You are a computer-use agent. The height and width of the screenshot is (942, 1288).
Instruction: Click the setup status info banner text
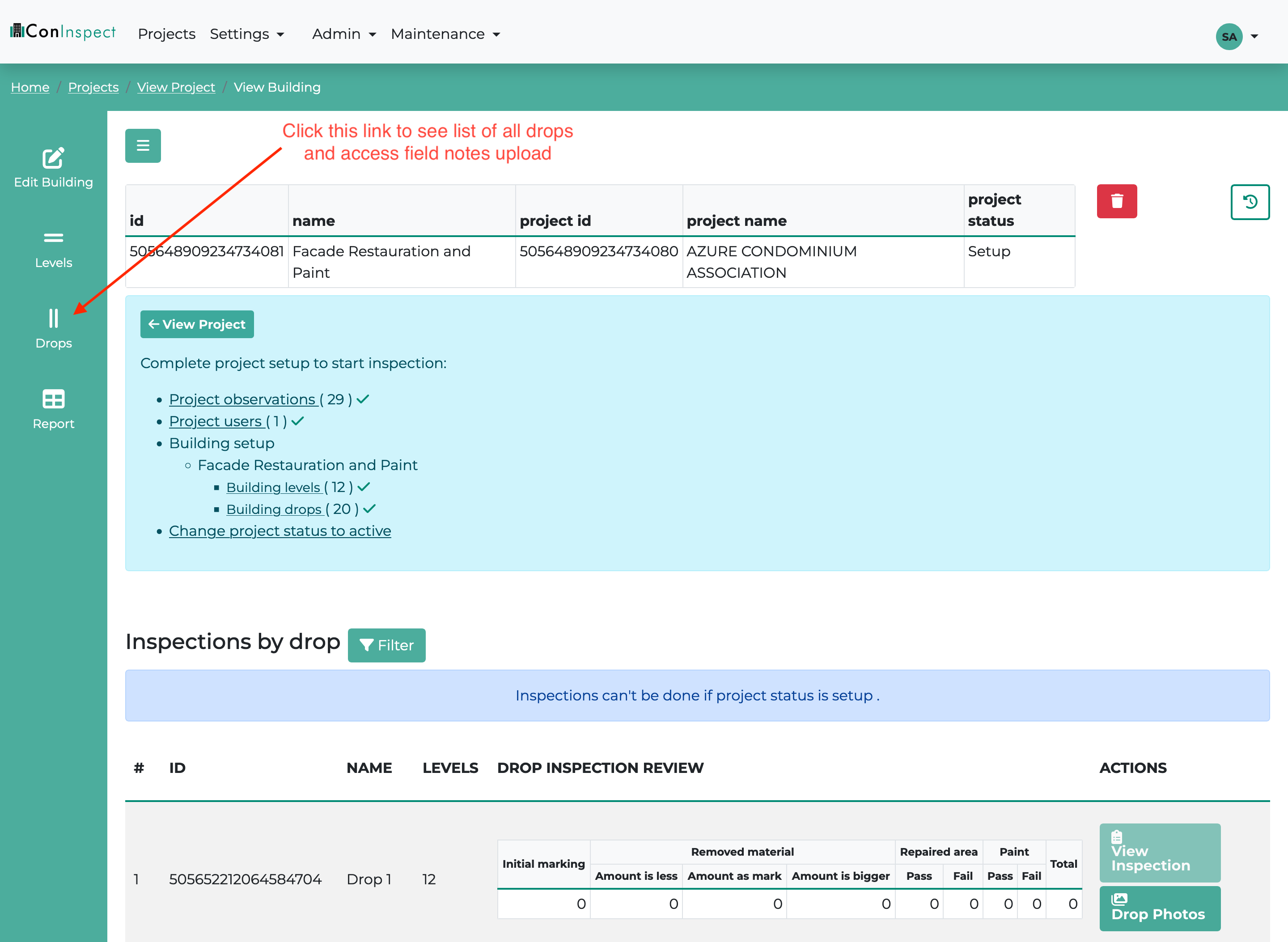tap(697, 696)
